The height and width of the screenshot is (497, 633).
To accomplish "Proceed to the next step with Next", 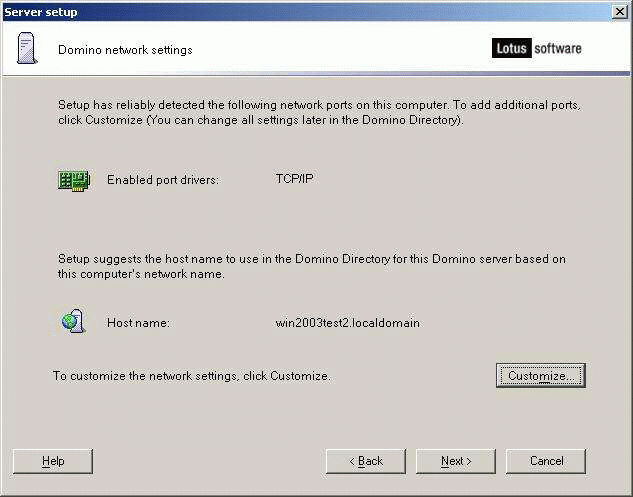I will click(x=455, y=461).
